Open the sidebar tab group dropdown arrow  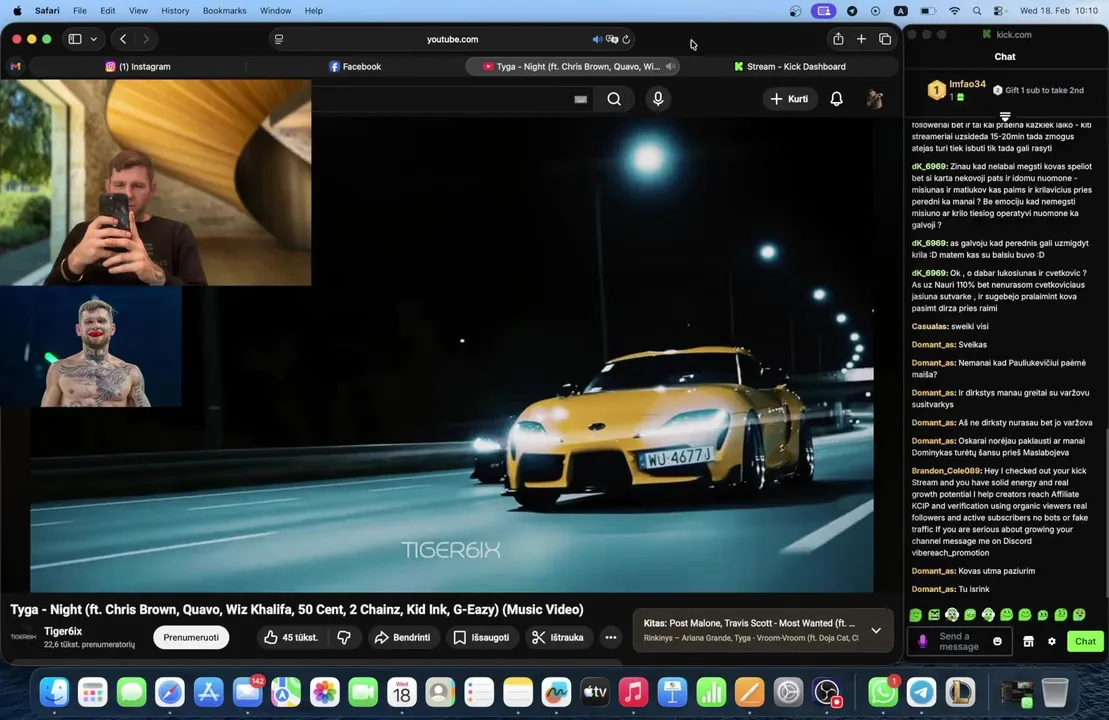93,39
